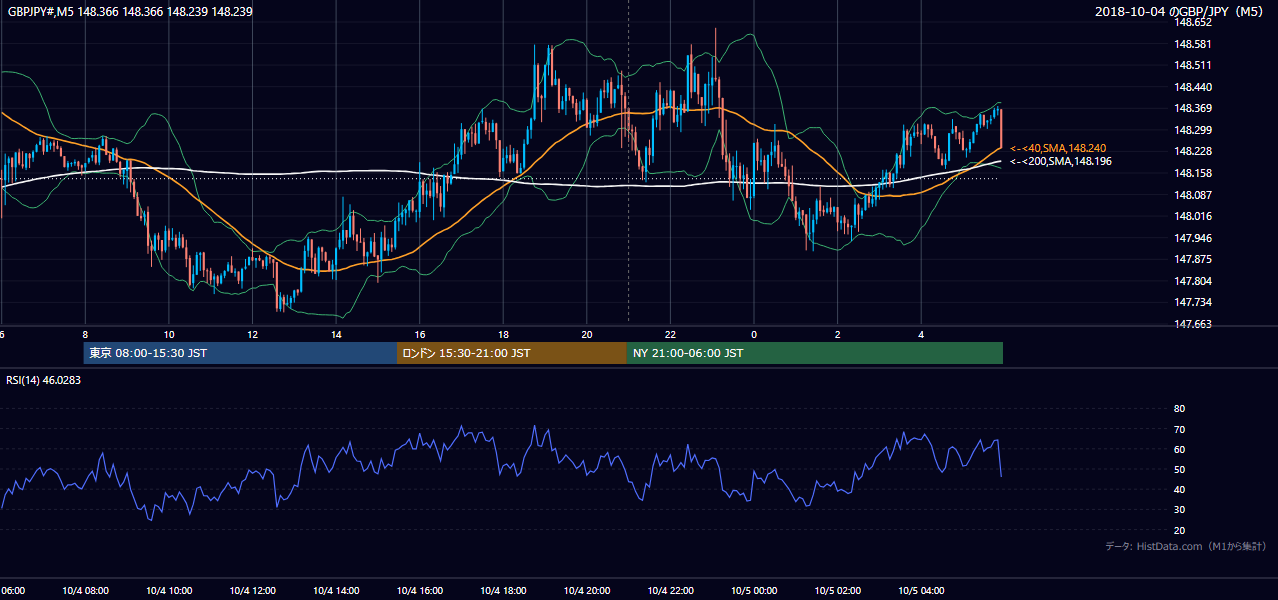Click the 10/4 22:00 time axis label
The width and height of the screenshot is (1278, 600).
point(670,591)
